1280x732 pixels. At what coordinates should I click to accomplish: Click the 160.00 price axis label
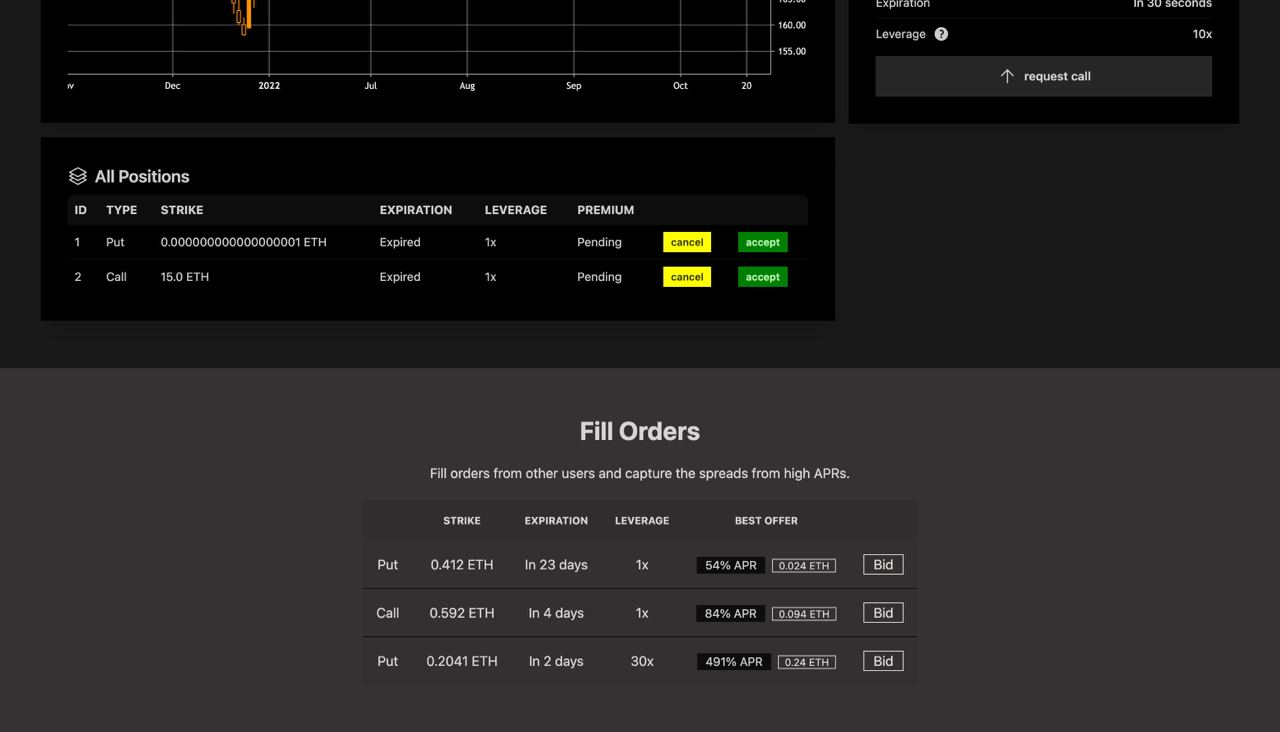(x=792, y=25)
